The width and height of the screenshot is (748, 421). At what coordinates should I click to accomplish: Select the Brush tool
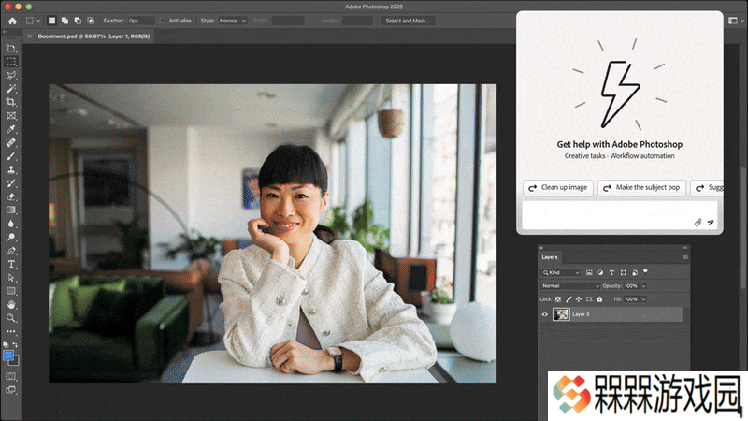11,156
